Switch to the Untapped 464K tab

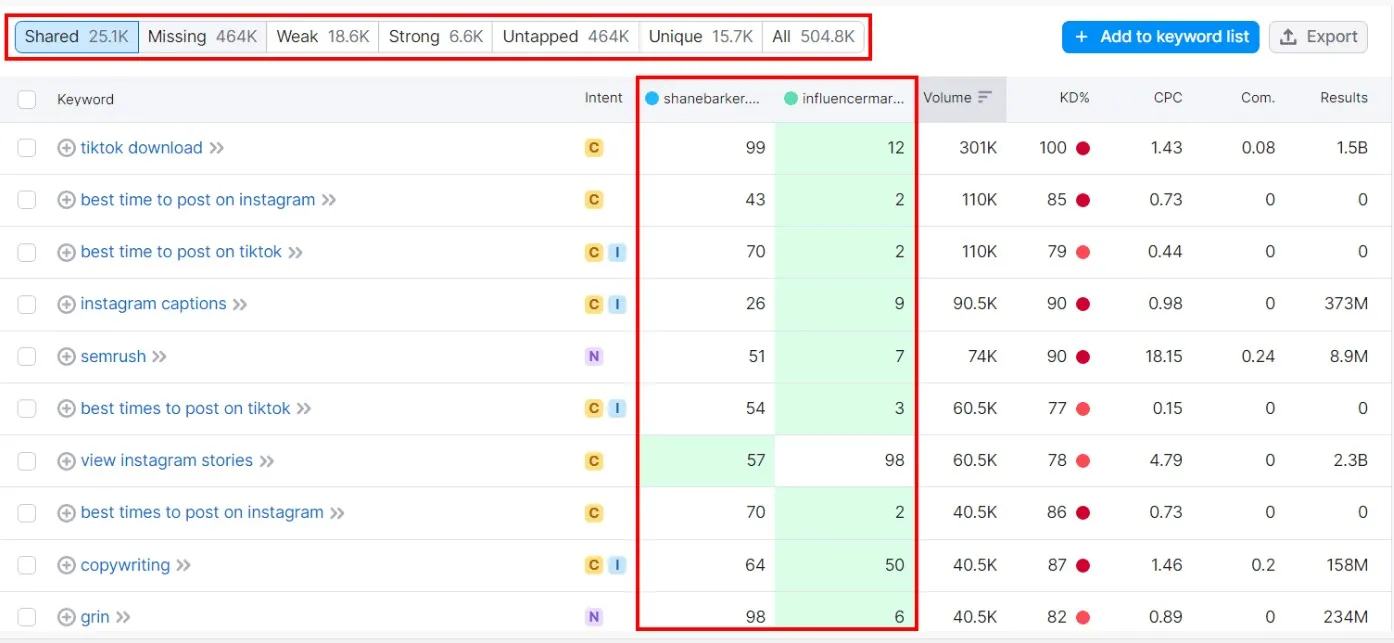pyautogui.click(x=566, y=37)
